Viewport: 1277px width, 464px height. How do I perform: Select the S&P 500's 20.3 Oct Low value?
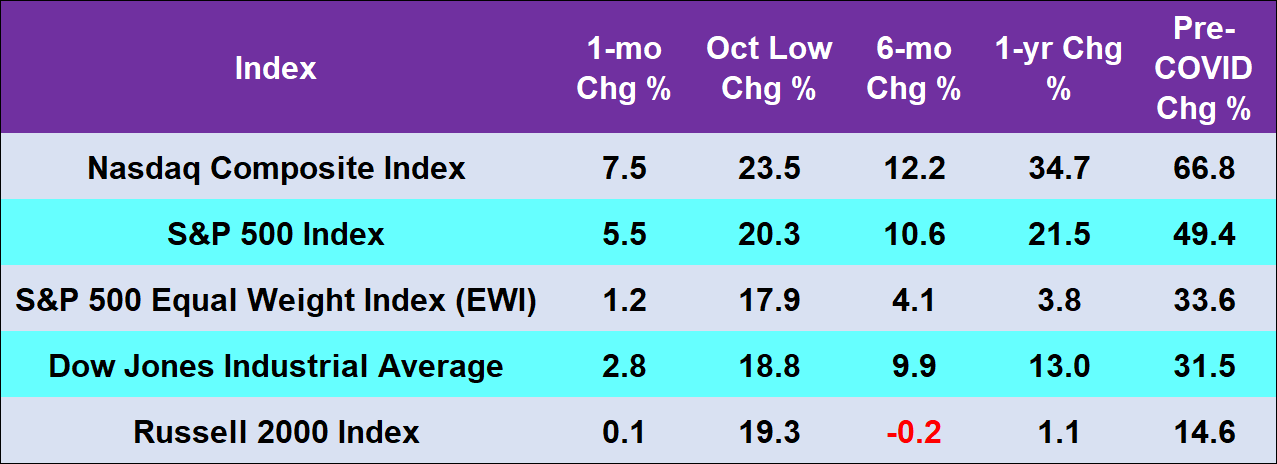pos(768,234)
